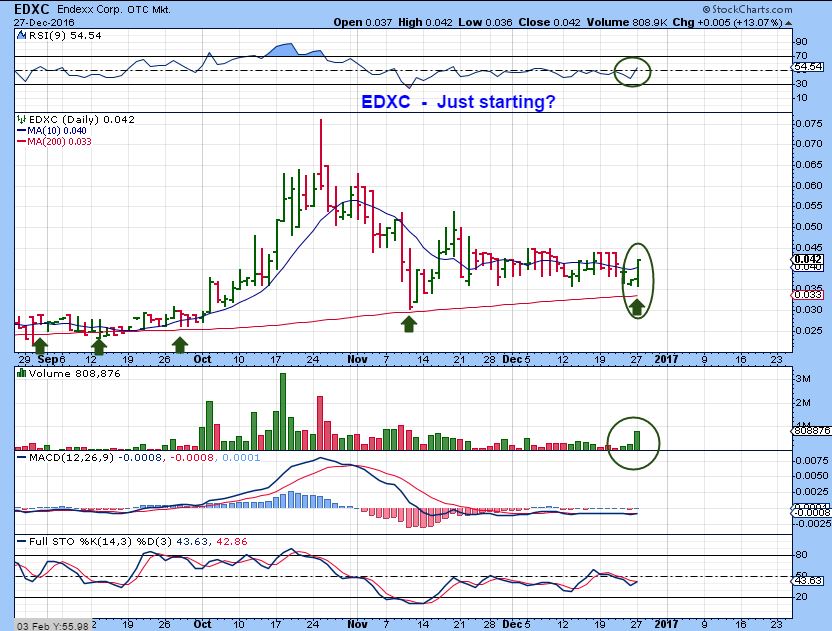This screenshot has height=631, width=832.
Task: Click the 'MA(200) 0.033' legend text
Action: [x=59, y=142]
